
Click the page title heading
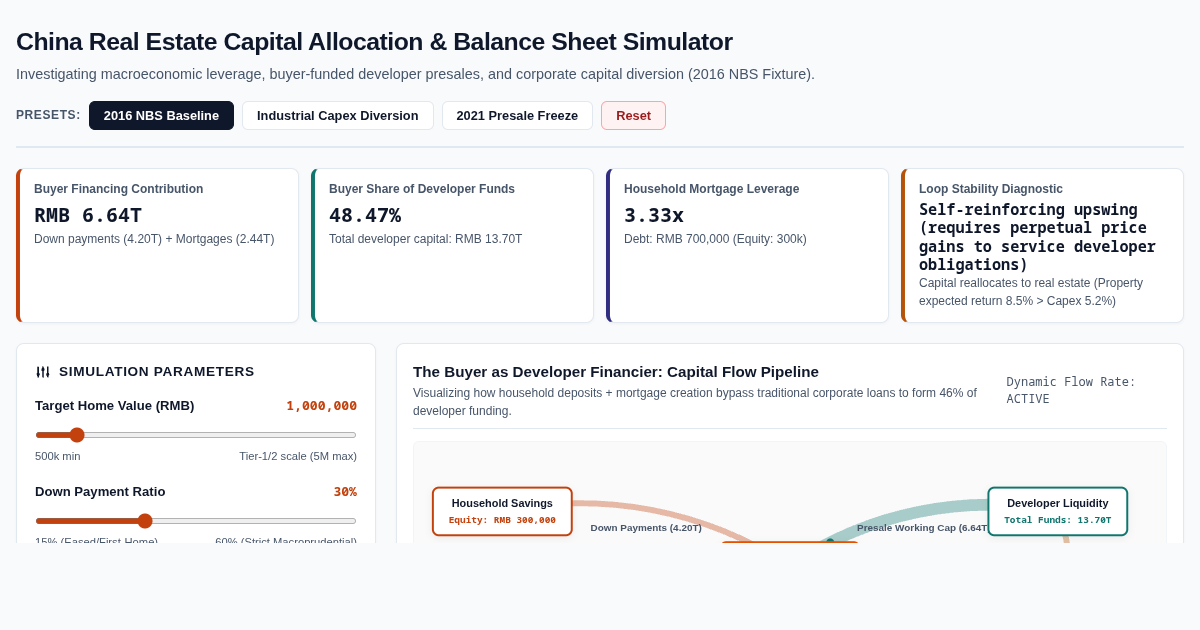point(374,42)
